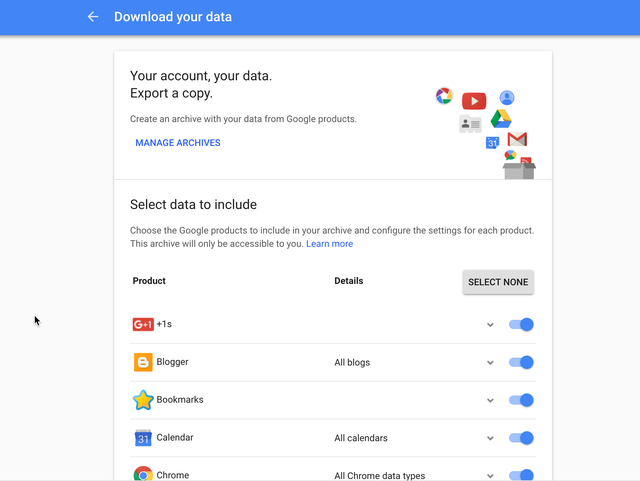Click the Bookmarks star icon

tap(143, 400)
